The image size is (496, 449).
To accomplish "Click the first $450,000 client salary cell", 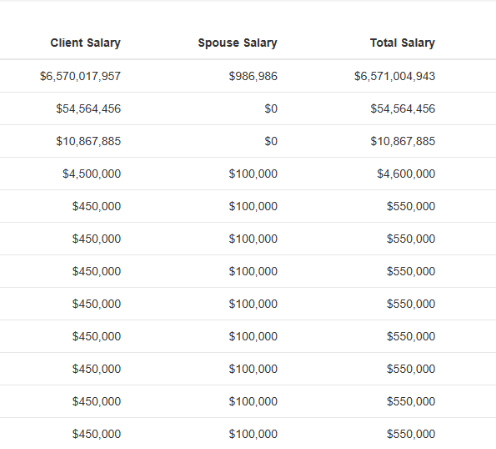I will pyautogui.click(x=96, y=206).
